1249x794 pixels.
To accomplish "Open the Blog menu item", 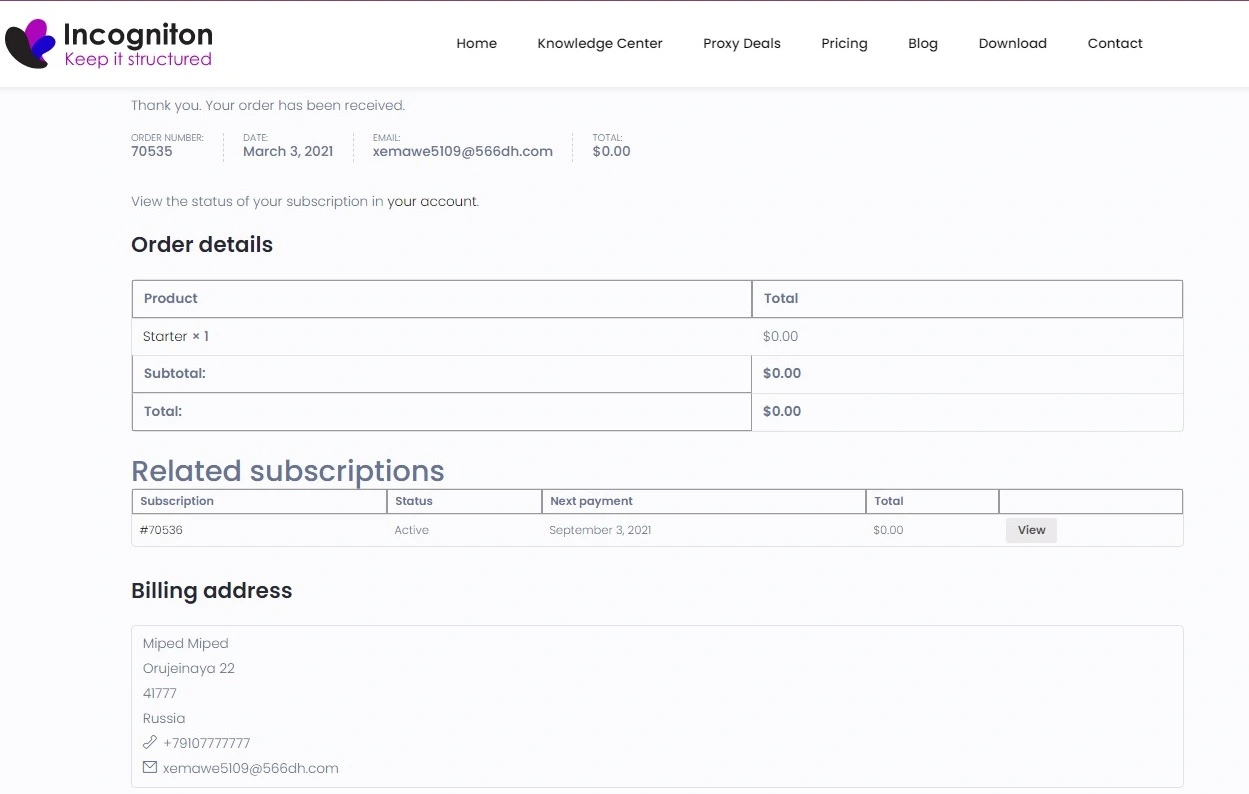I will point(923,43).
